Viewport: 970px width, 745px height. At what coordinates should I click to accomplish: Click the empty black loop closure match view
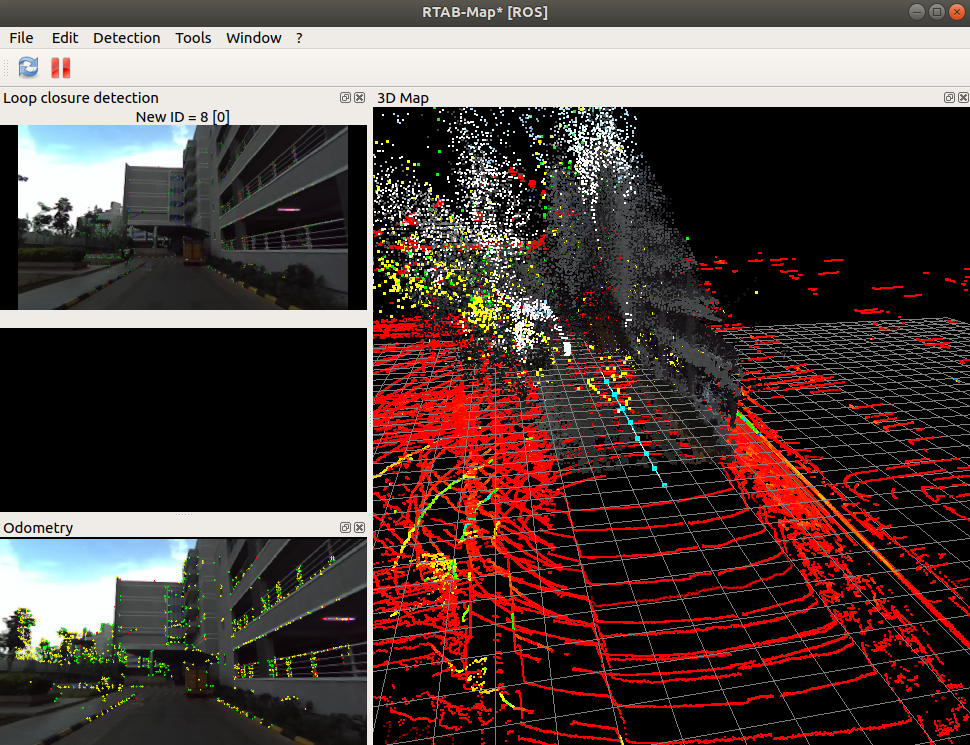click(183, 420)
